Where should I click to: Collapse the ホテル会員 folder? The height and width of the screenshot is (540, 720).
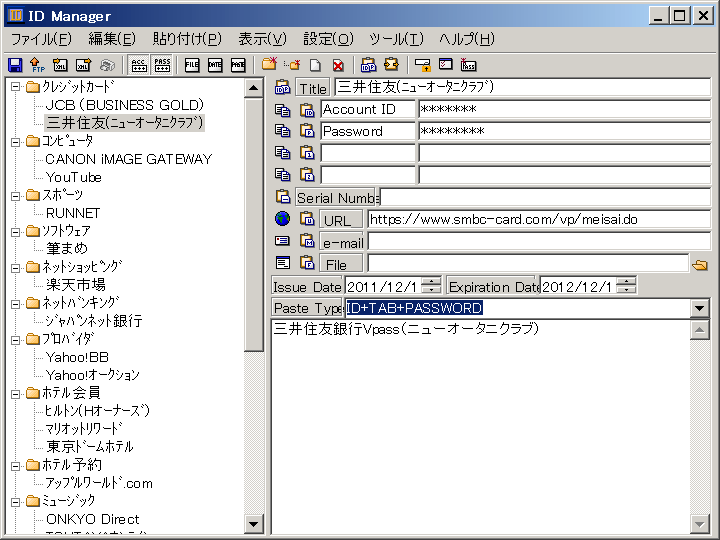pyautogui.click(x=16, y=394)
